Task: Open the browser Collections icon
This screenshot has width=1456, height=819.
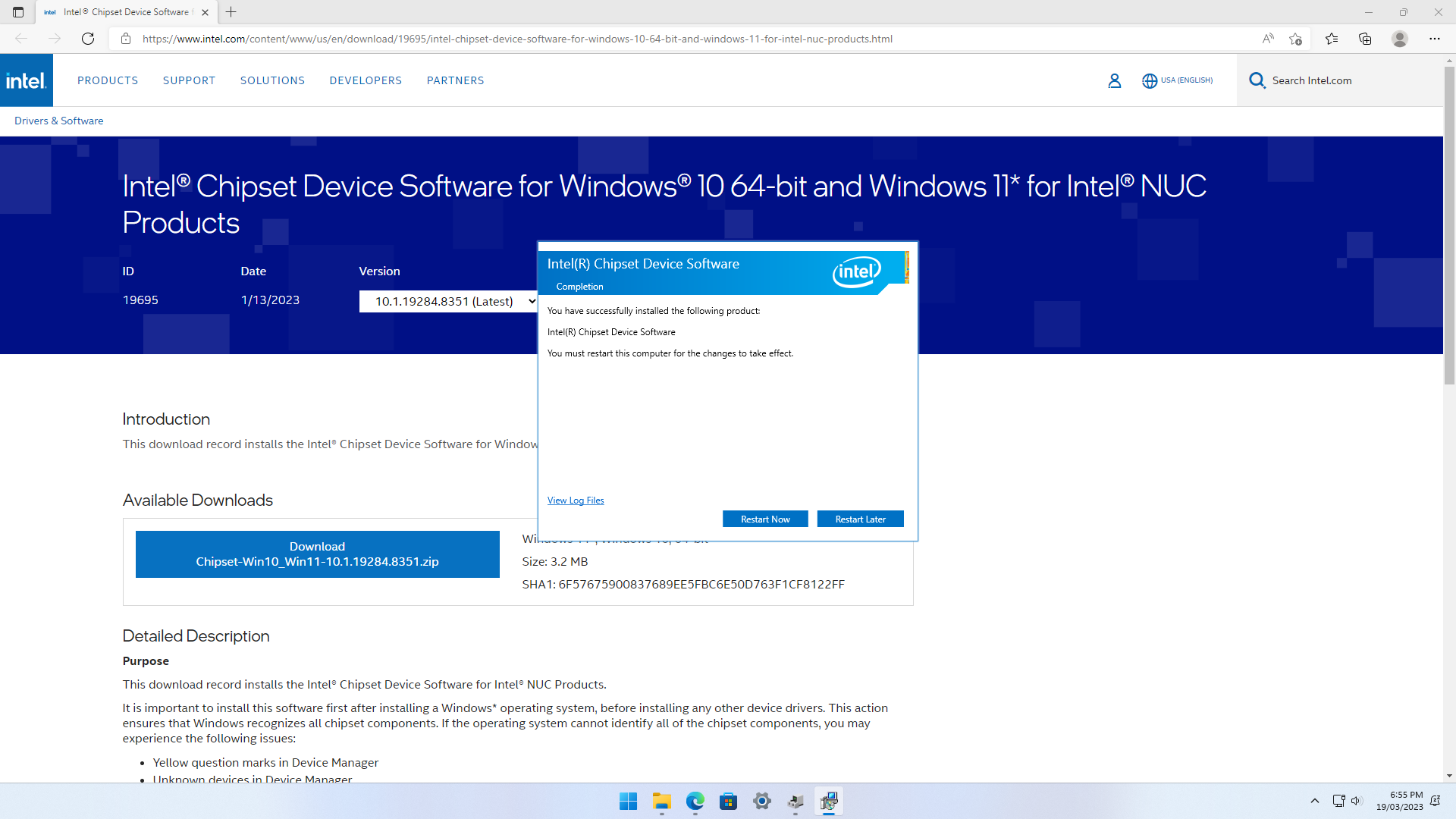Action: click(1365, 39)
